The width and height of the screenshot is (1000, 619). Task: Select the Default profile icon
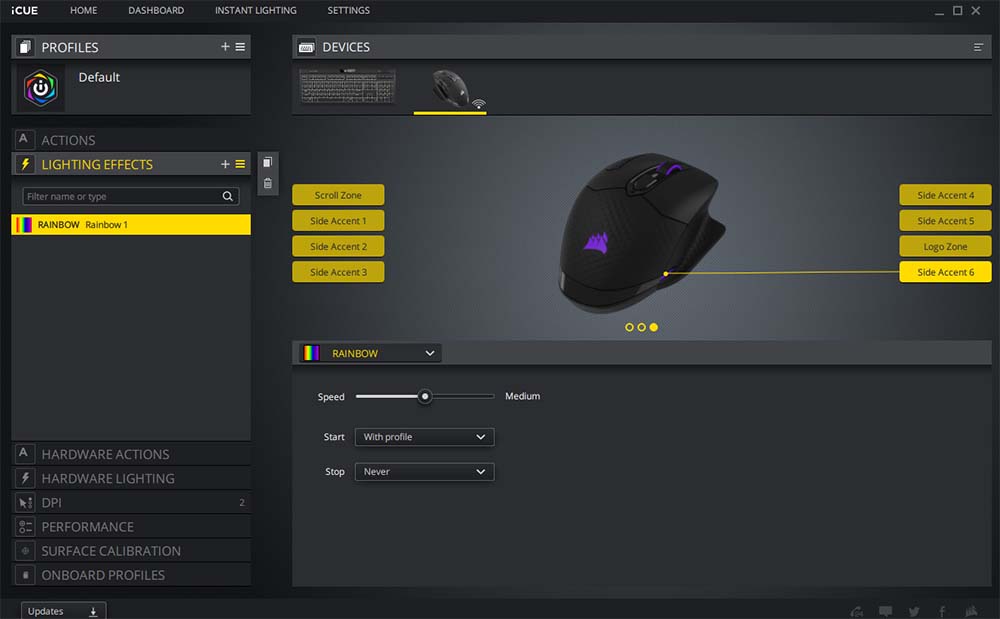(x=40, y=88)
